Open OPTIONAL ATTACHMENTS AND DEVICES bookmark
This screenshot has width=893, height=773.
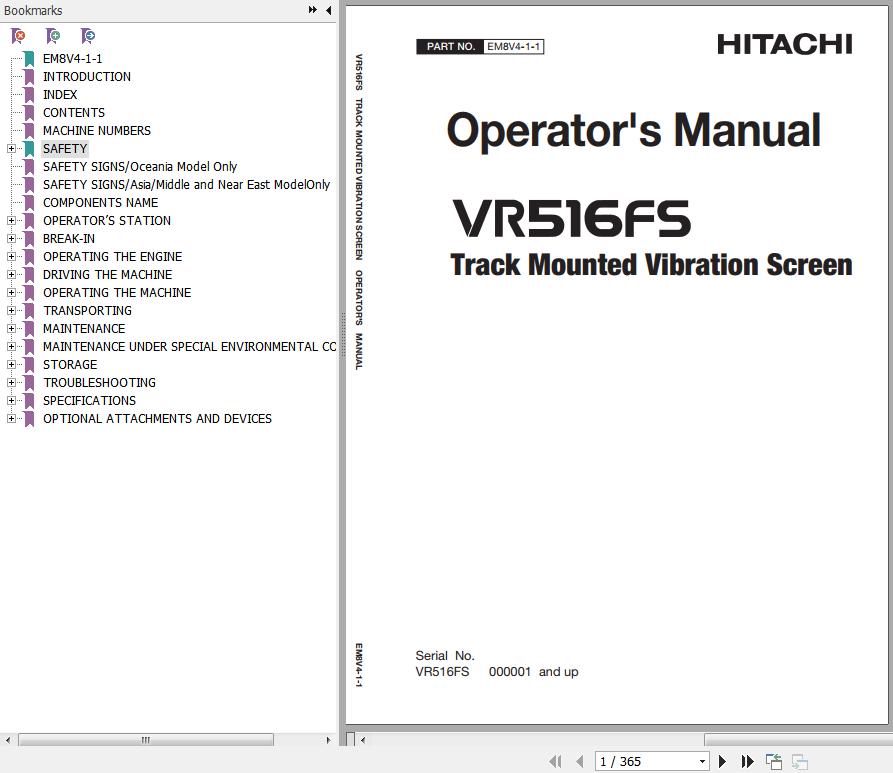(157, 419)
